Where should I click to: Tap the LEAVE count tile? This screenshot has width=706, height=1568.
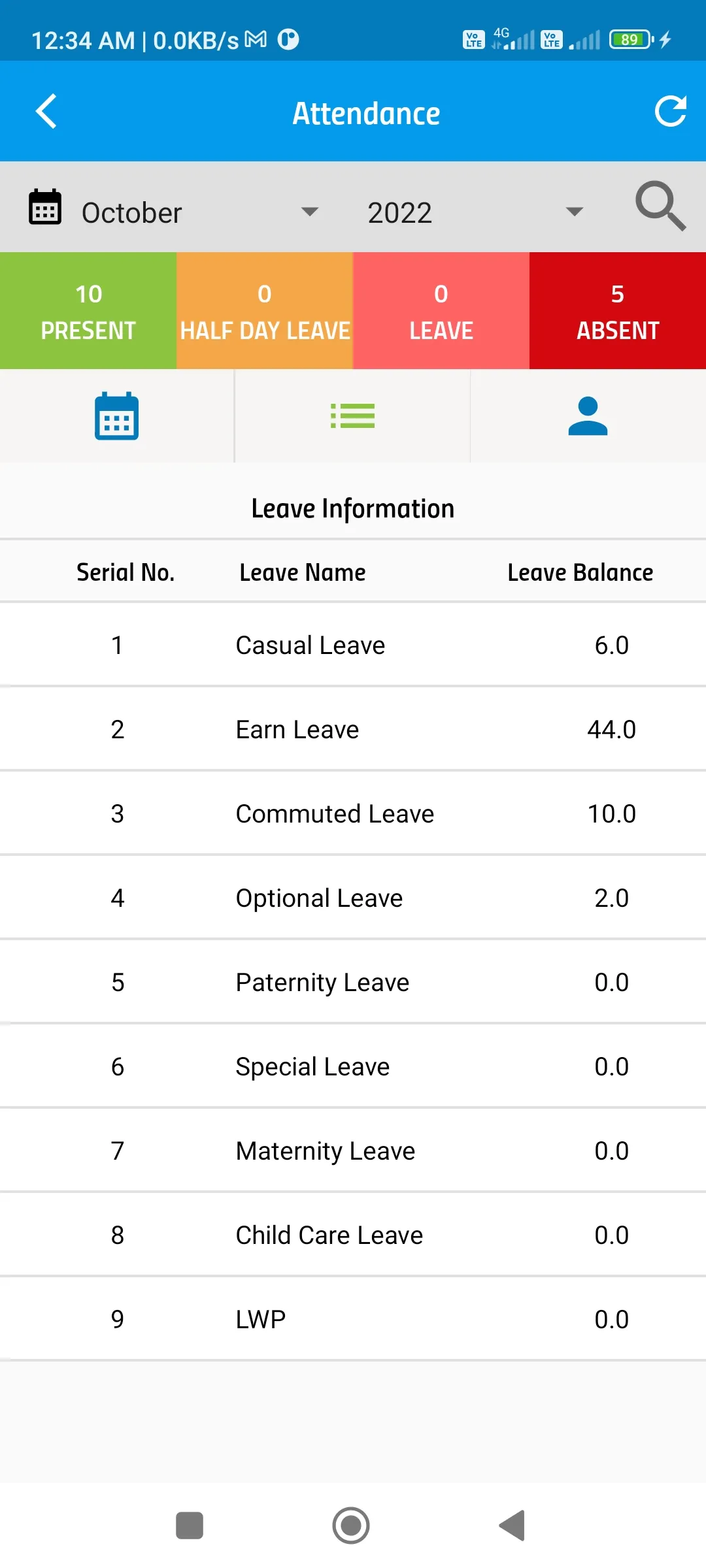point(441,311)
